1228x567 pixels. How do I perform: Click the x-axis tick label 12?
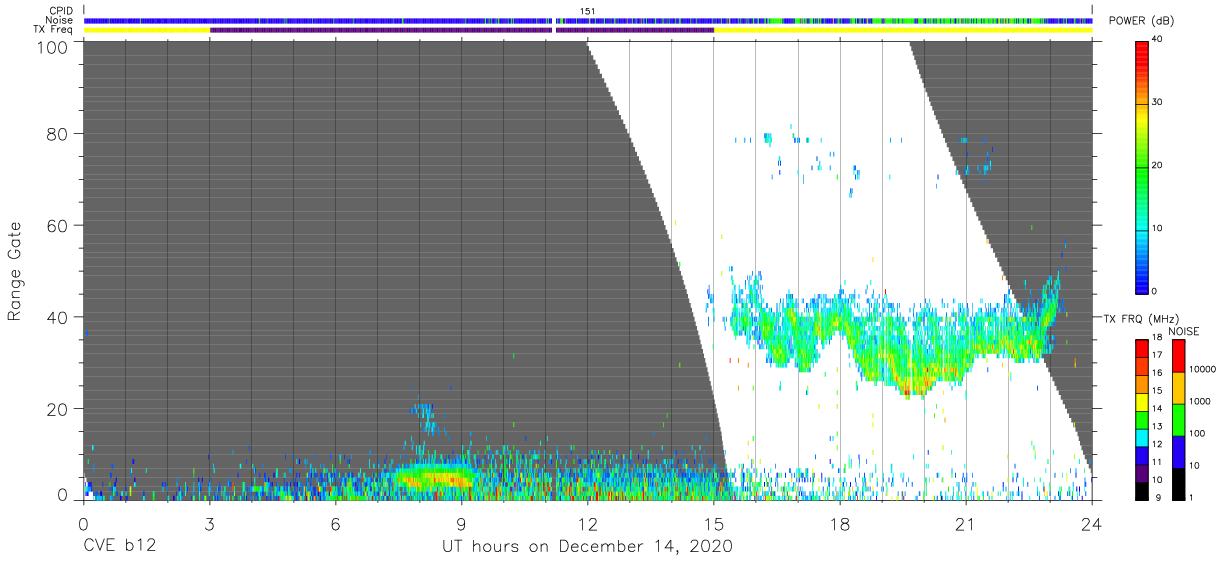587,524
